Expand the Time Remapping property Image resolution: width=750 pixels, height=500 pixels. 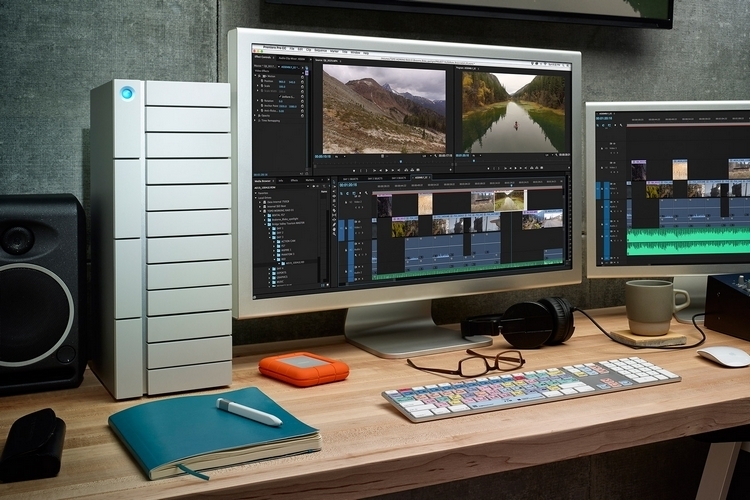pos(257,120)
